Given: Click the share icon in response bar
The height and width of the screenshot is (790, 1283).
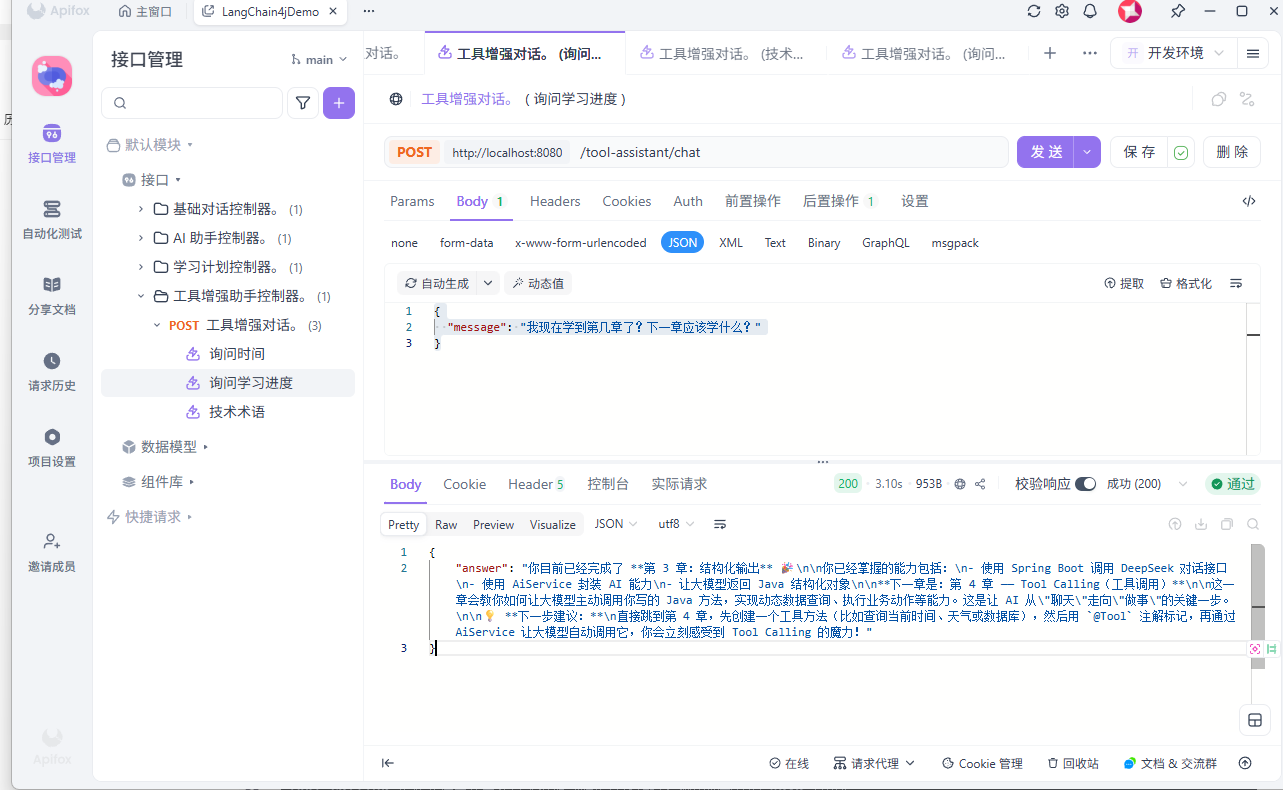Looking at the screenshot, I should (980, 484).
